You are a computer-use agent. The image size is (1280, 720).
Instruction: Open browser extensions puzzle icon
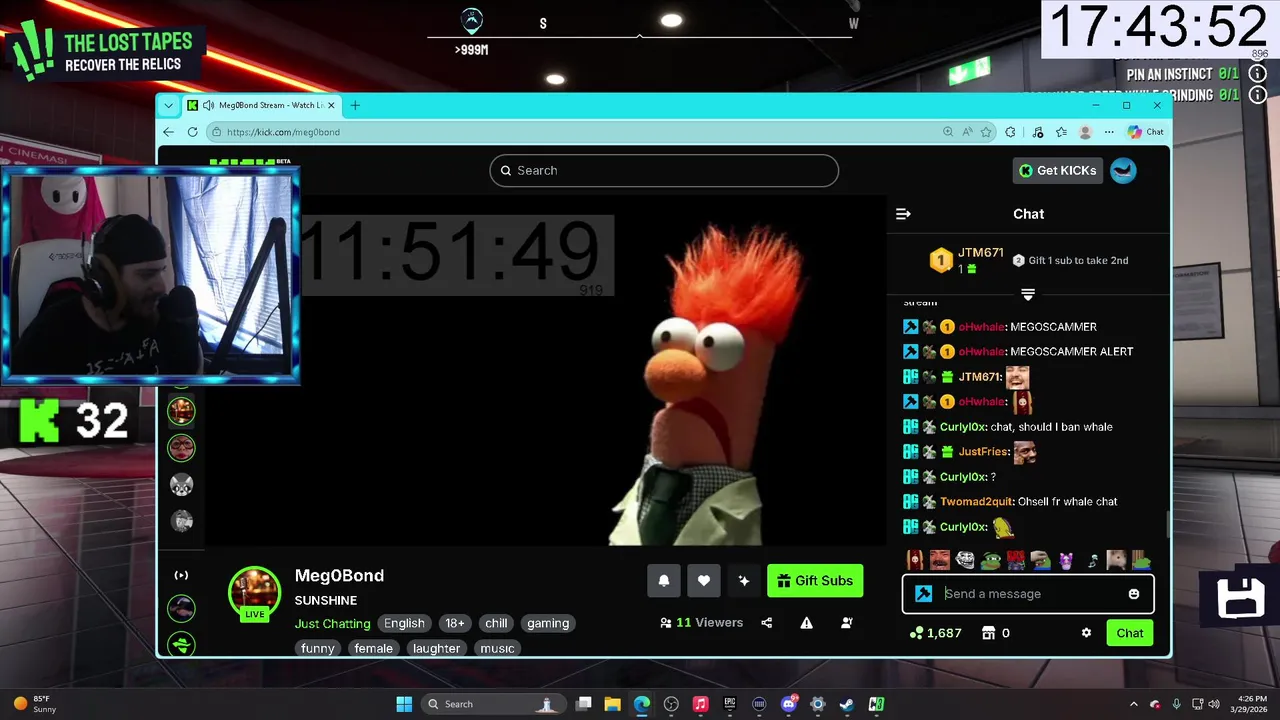click(x=1011, y=132)
